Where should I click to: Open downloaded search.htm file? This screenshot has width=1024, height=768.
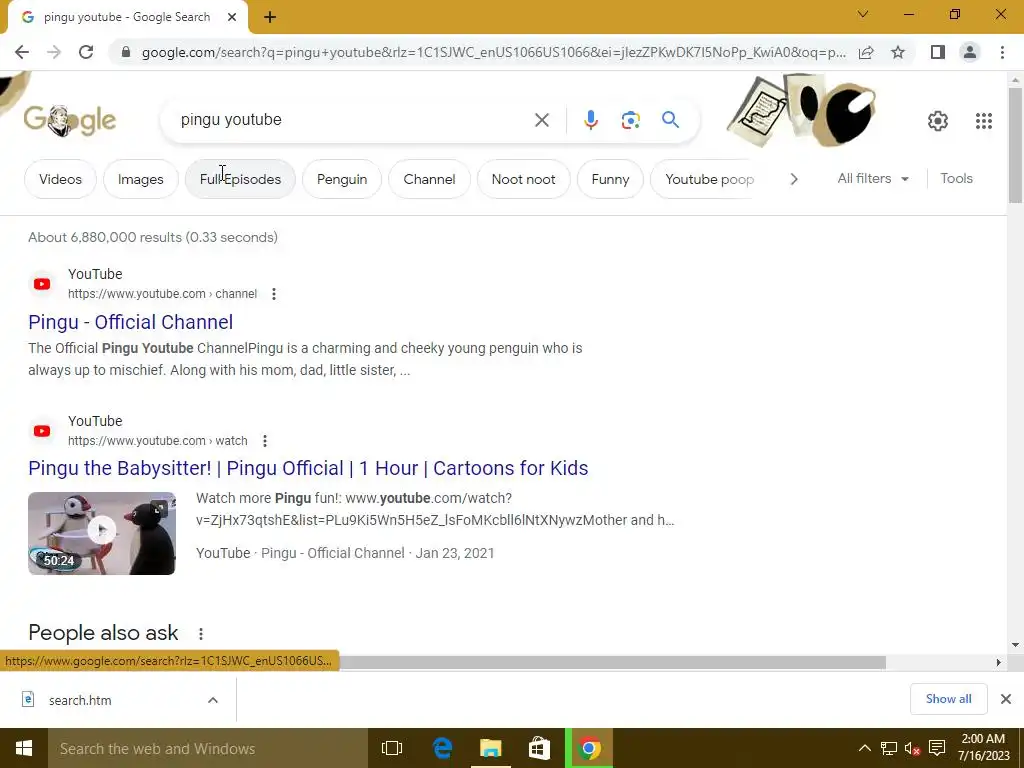point(80,700)
